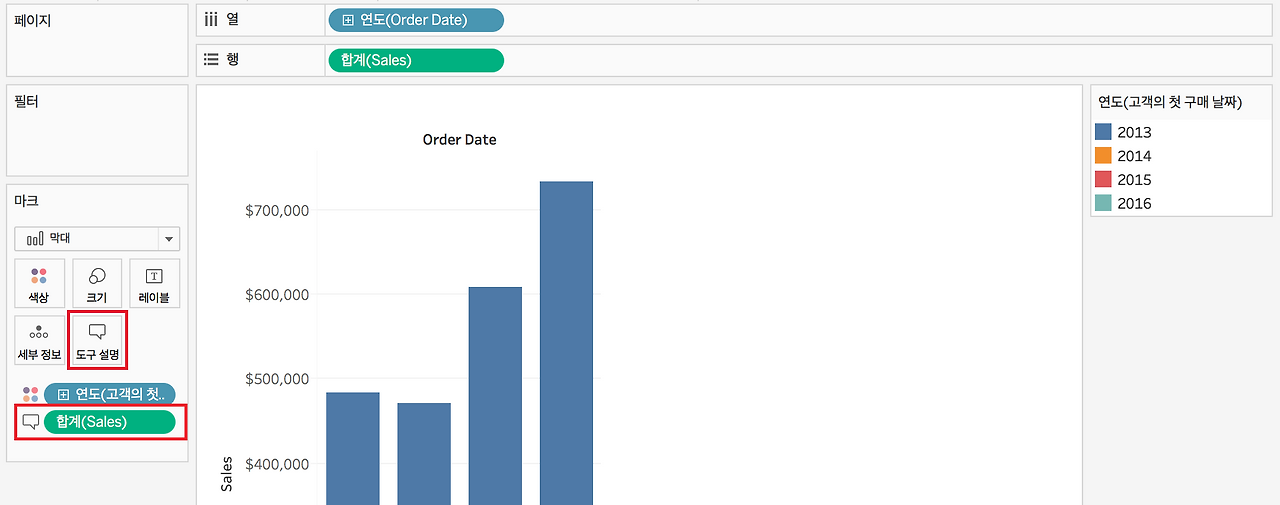
Task: Click the $700,000 axis label
Action: [x=277, y=210]
